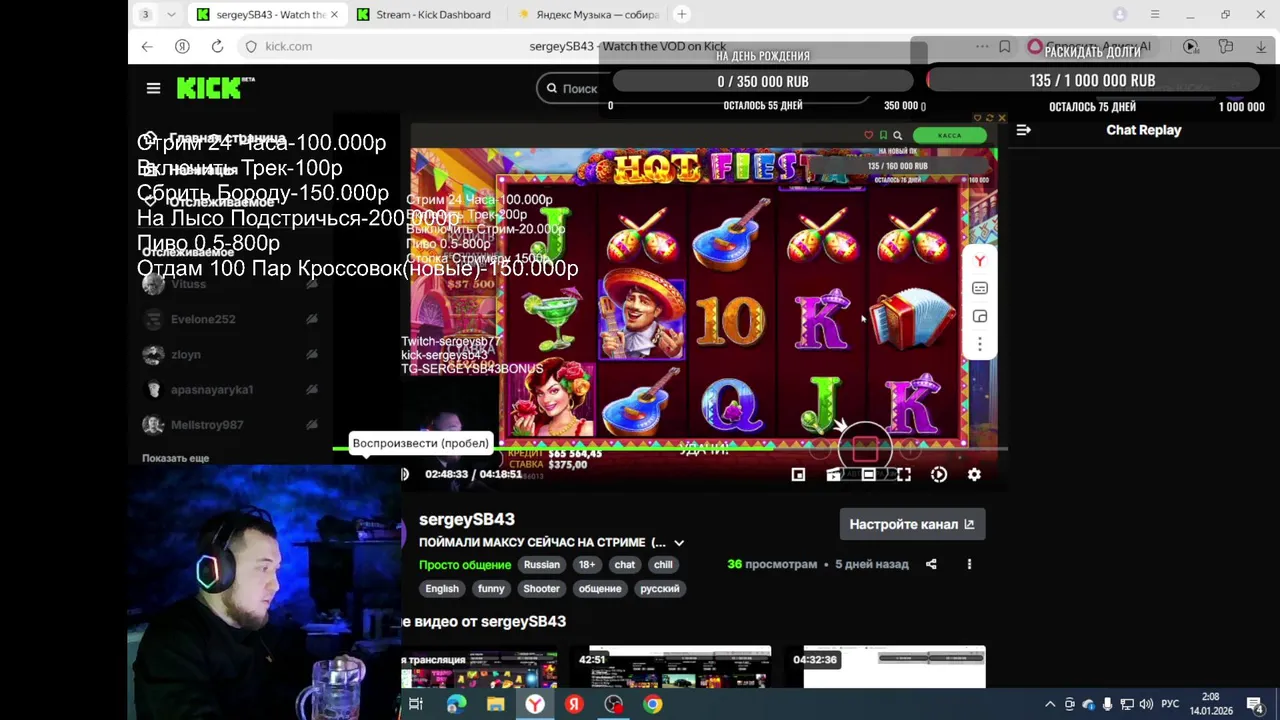Enter fullscreen mode in video player
The width and height of the screenshot is (1280, 720).
pyautogui.click(x=904, y=475)
